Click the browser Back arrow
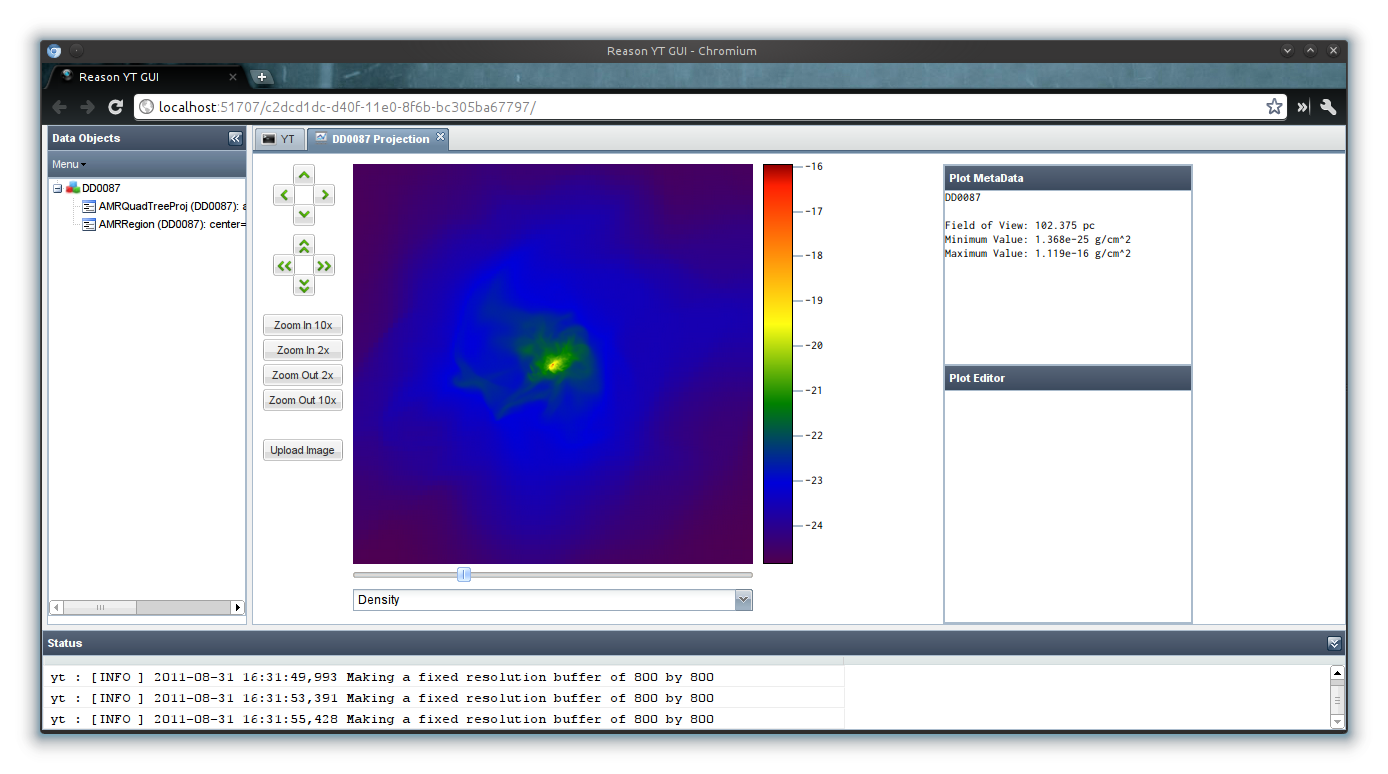 (60, 107)
